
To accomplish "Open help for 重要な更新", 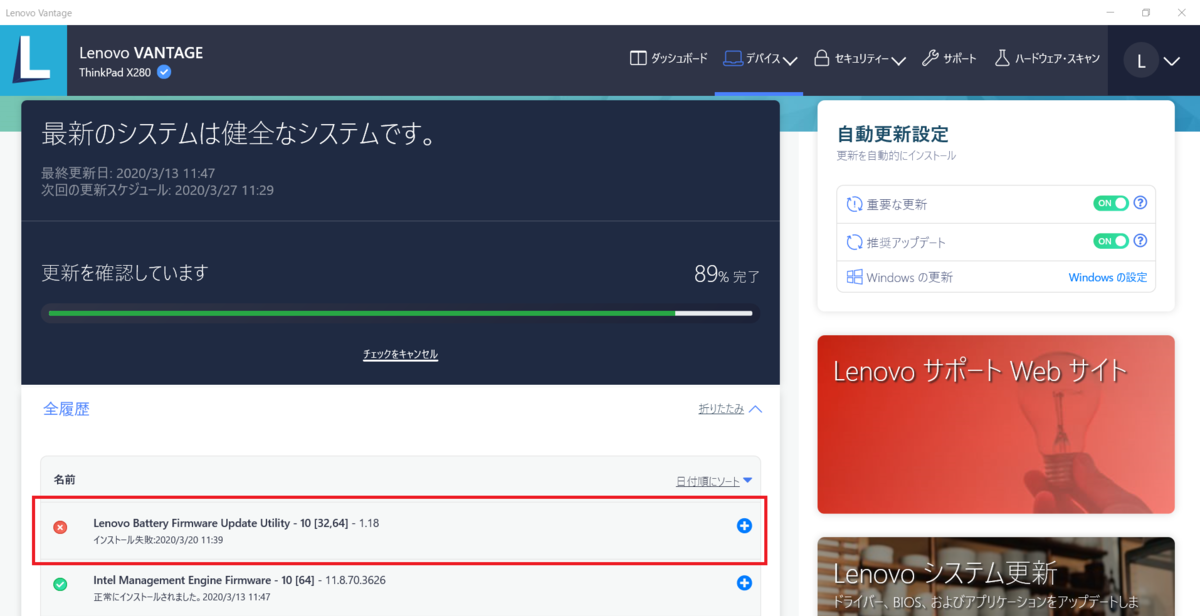I will [x=1140, y=203].
